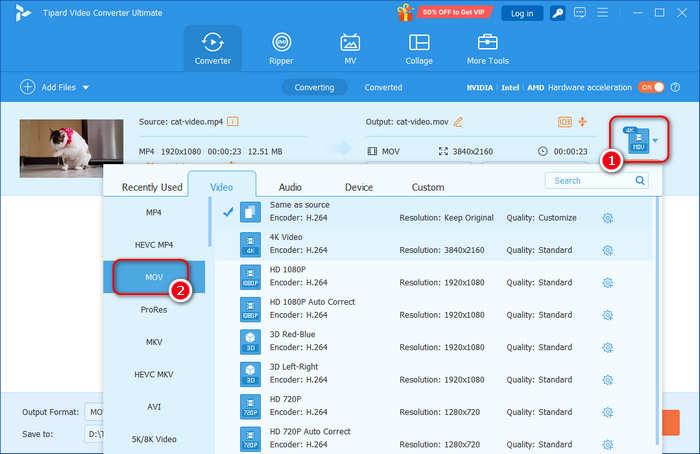The width and height of the screenshot is (700, 454).
Task: Select the HEVC MP4 format category
Action: [x=154, y=245]
